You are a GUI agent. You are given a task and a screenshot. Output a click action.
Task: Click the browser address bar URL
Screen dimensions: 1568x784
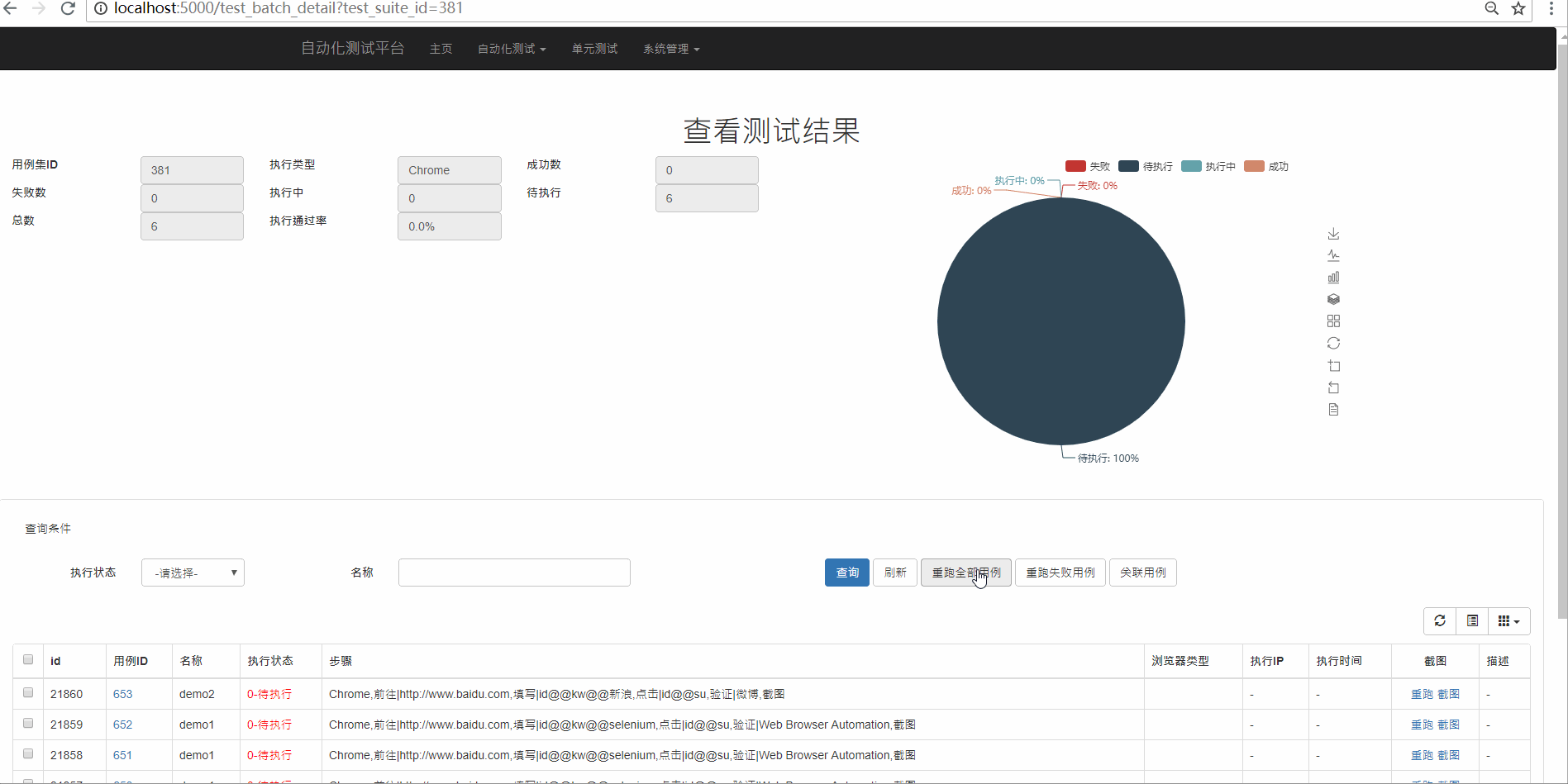(288, 8)
